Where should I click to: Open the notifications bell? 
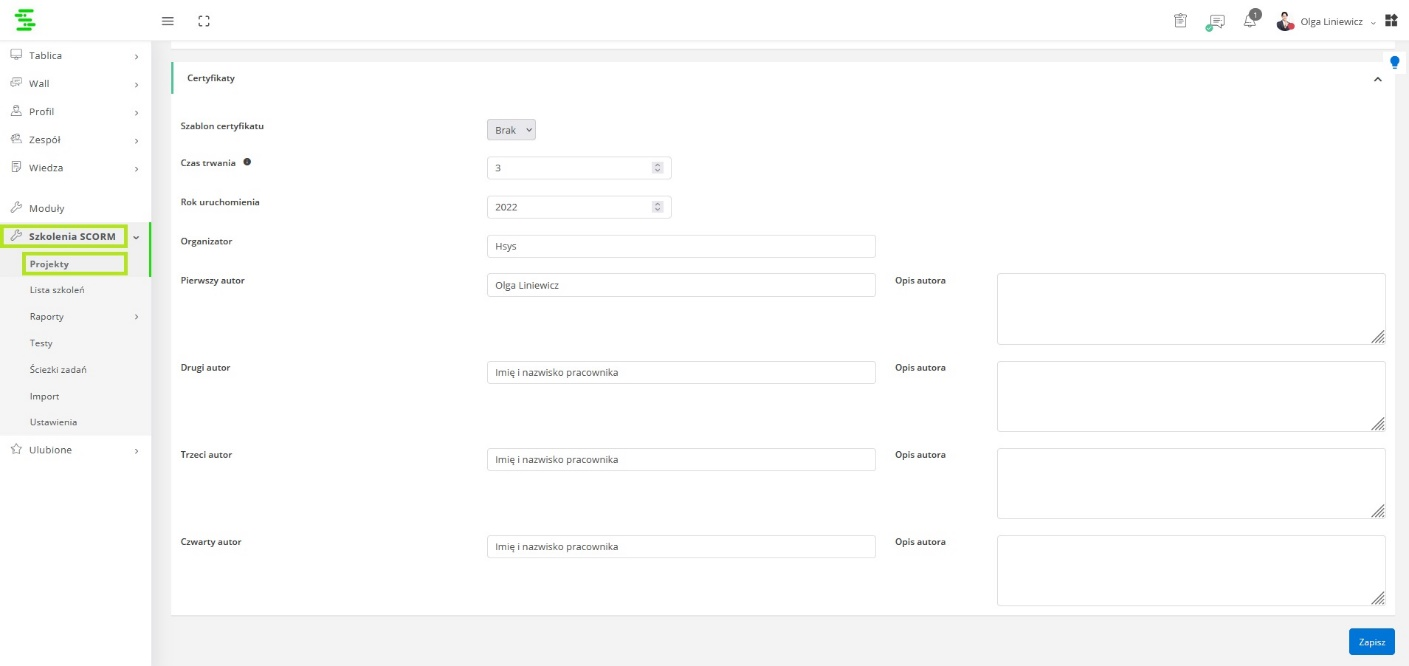point(1250,21)
